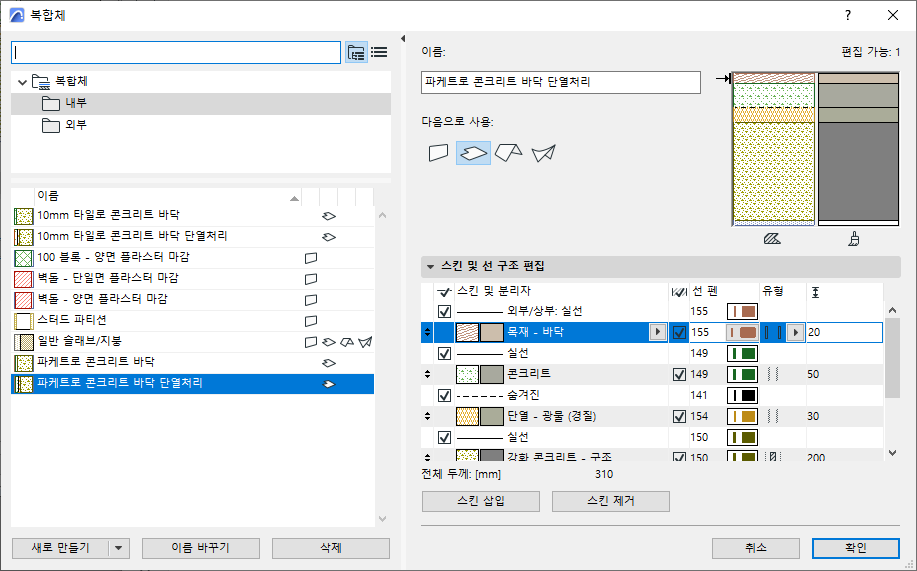Viewport: 917px width, 571px height.
Task: Click the 스킨 삽입 button
Action: pyautogui.click(x=481, y=501)
